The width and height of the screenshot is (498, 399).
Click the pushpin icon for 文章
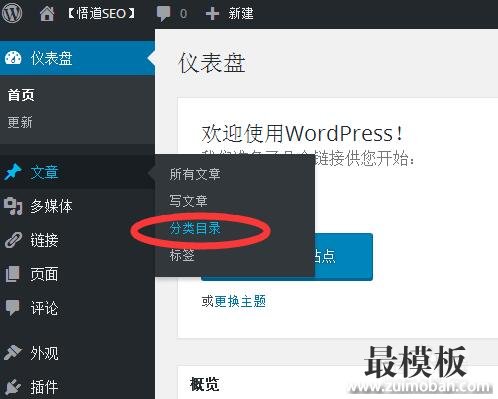pyautogui.click(x=13, y=172)
